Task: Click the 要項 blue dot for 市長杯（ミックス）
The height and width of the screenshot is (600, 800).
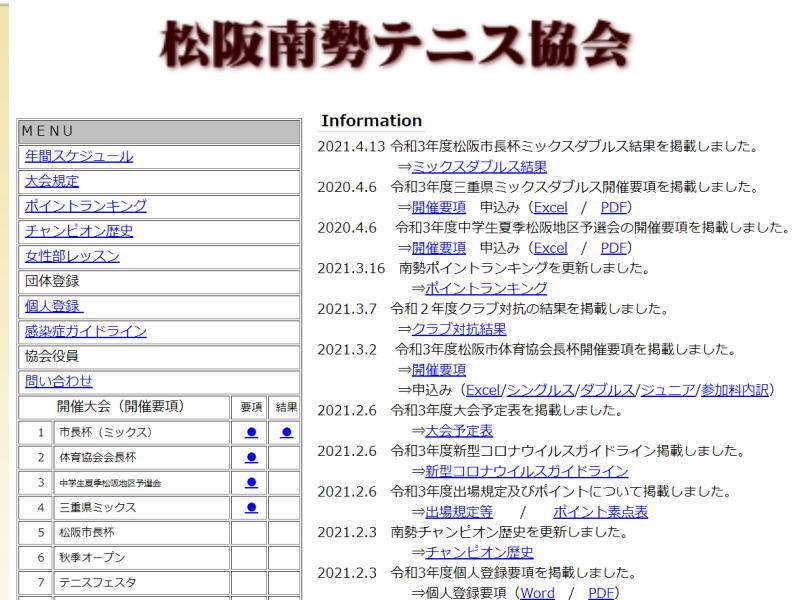Action: (x=251, y=433)
